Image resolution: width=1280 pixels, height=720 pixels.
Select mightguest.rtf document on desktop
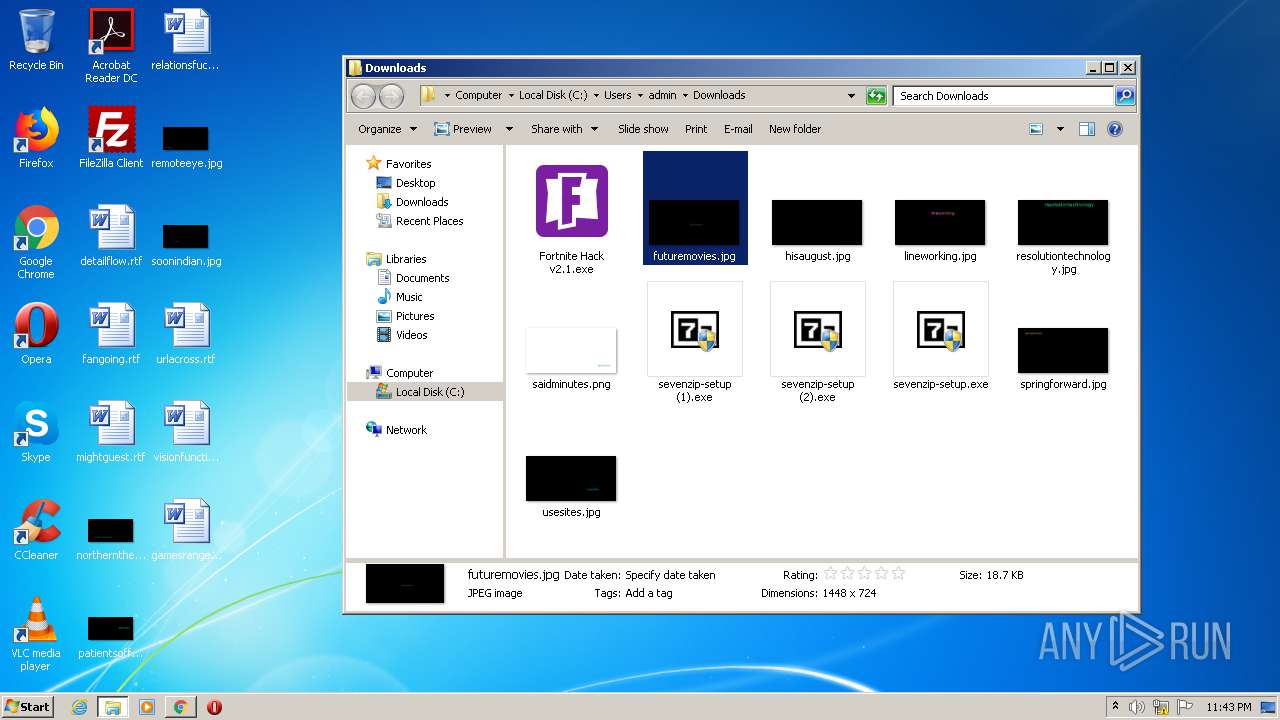coord(111,432)
